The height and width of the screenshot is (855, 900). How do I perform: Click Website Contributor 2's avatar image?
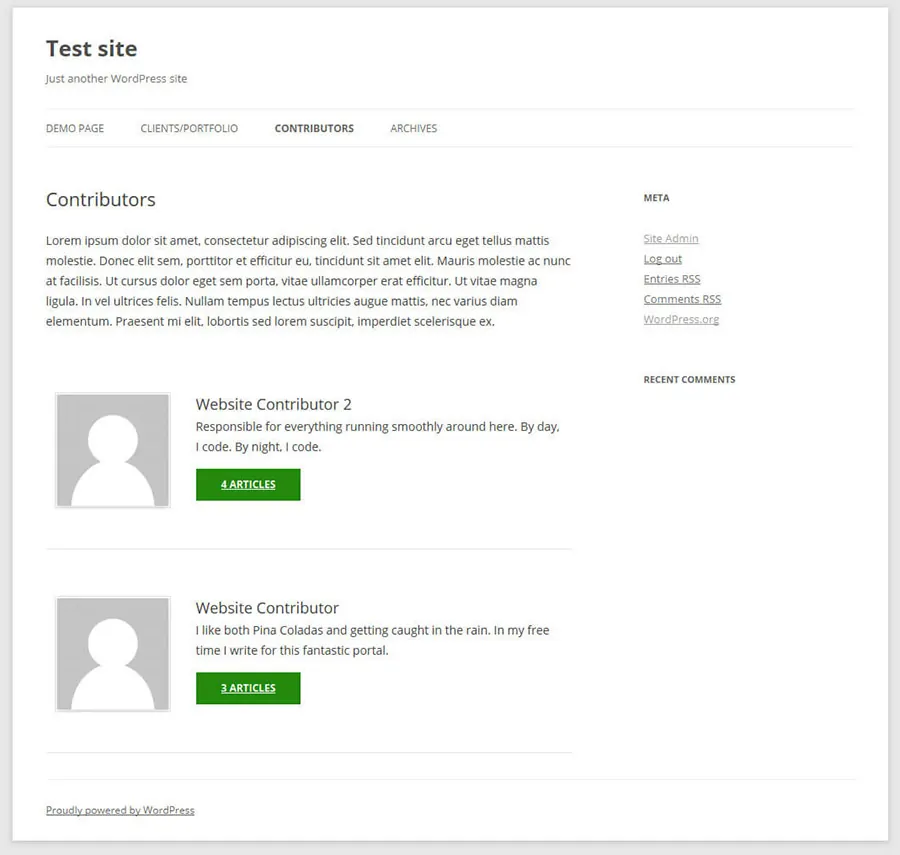coord(113,451)
